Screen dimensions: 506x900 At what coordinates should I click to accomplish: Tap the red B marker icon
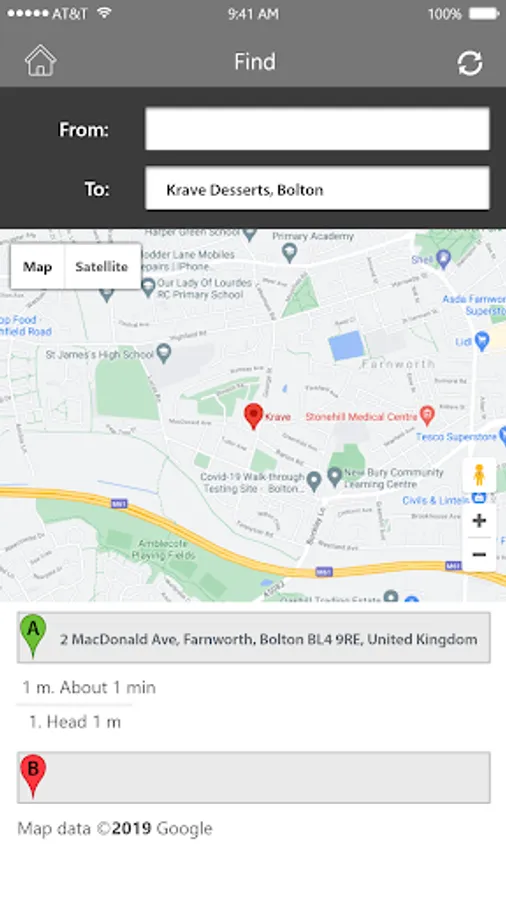[33, 776]
